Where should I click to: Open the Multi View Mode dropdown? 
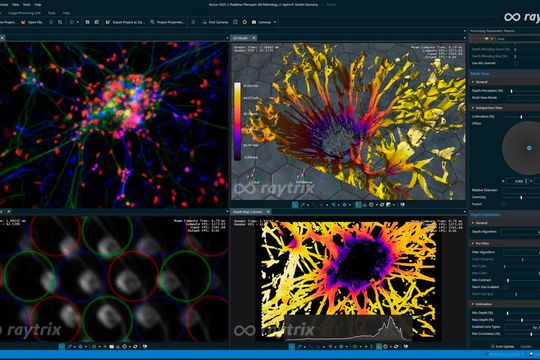(x=524, y=97)
